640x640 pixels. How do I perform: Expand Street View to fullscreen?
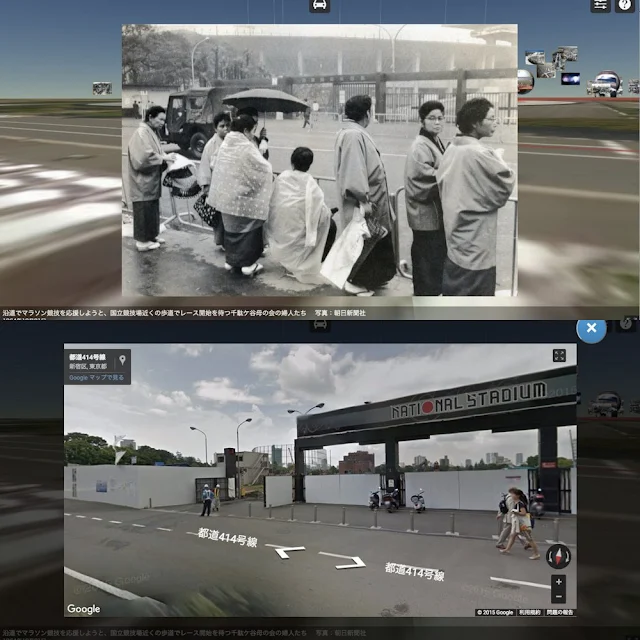pyautogui.click(x=559, y=356)
